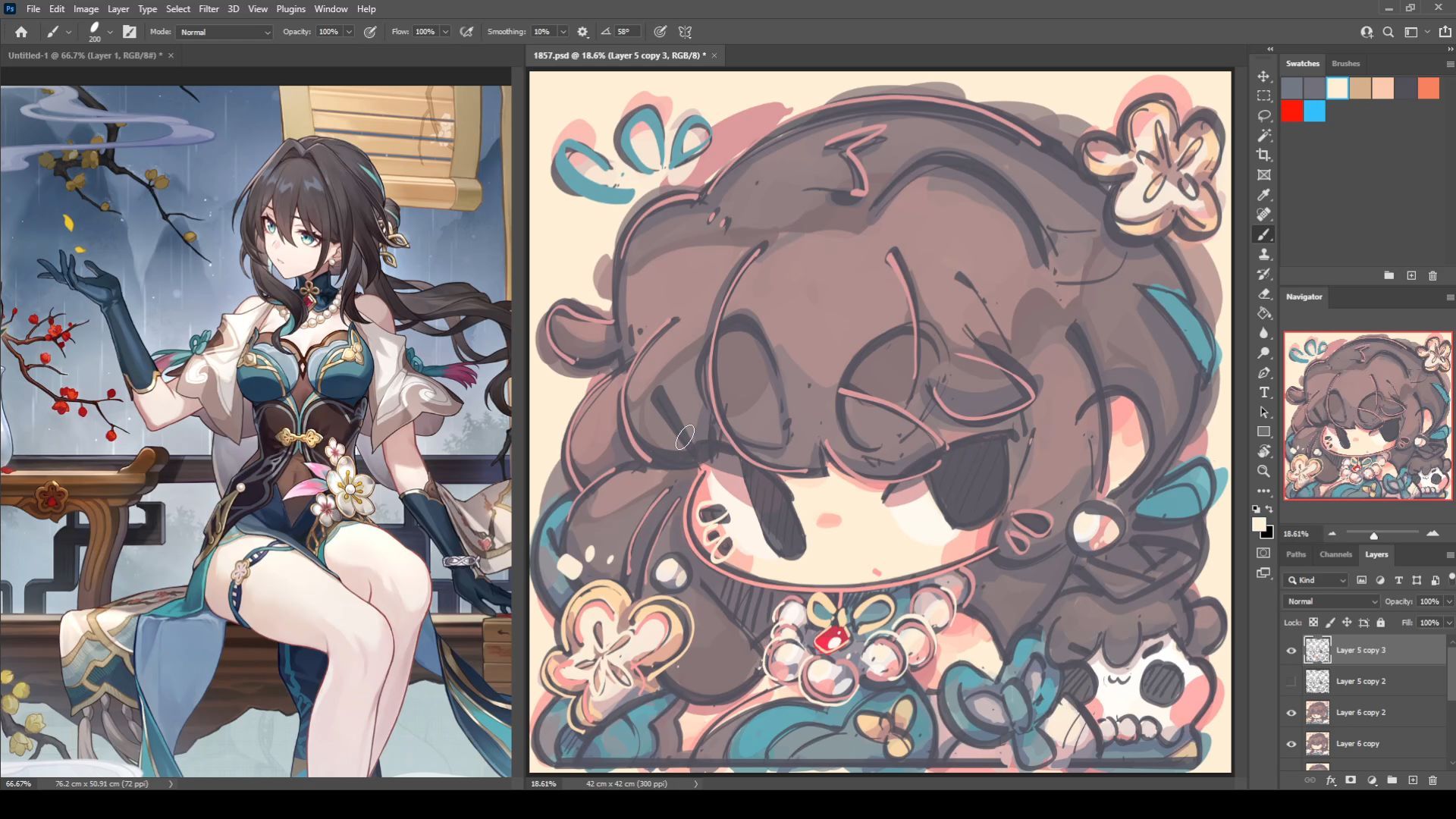
Task: Select the Eyedropper tool
Action: [x=1263, y=195]
